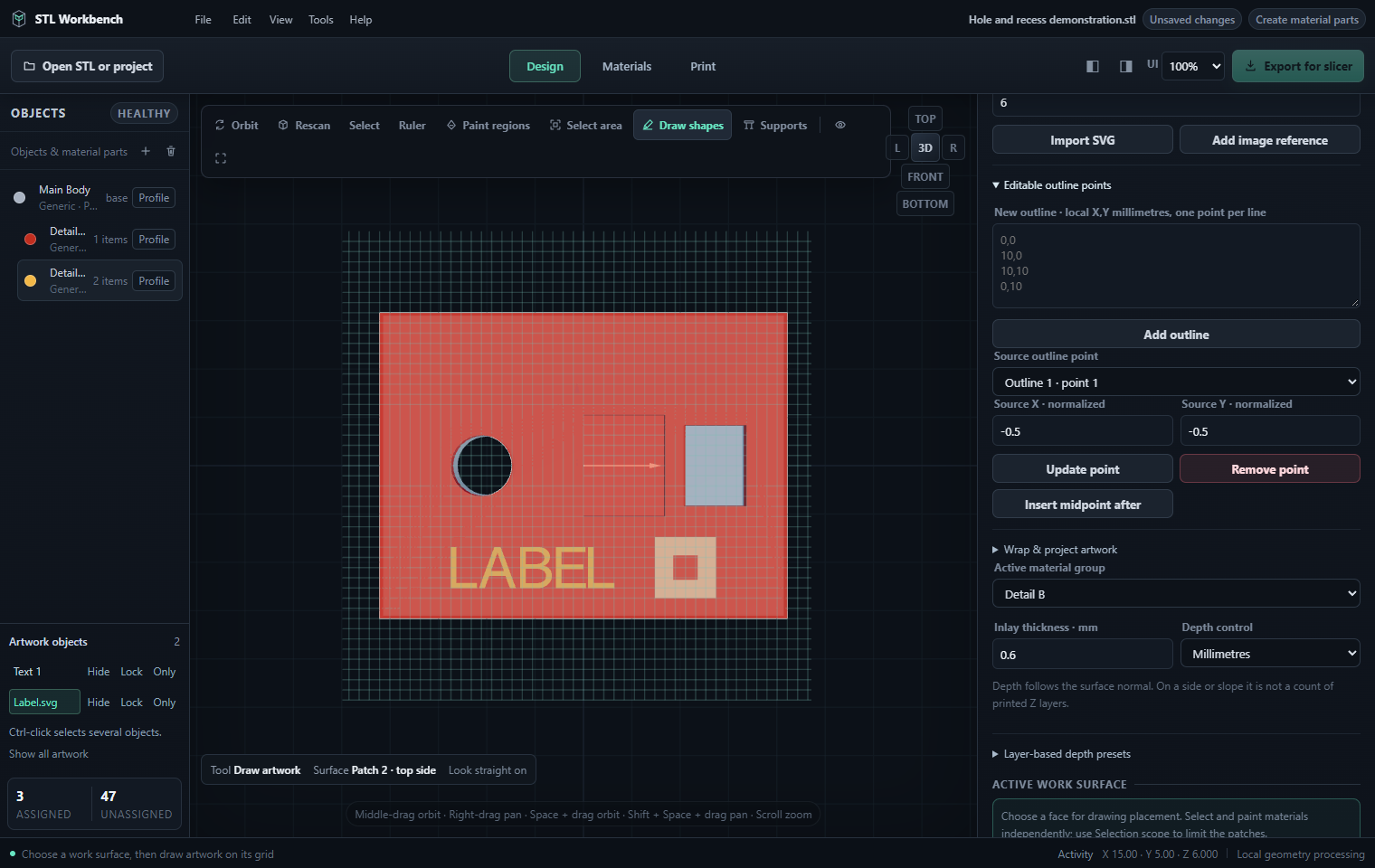The image size is (1375, 868).
Task: Click Remove point button
Action: (1270, 469)
